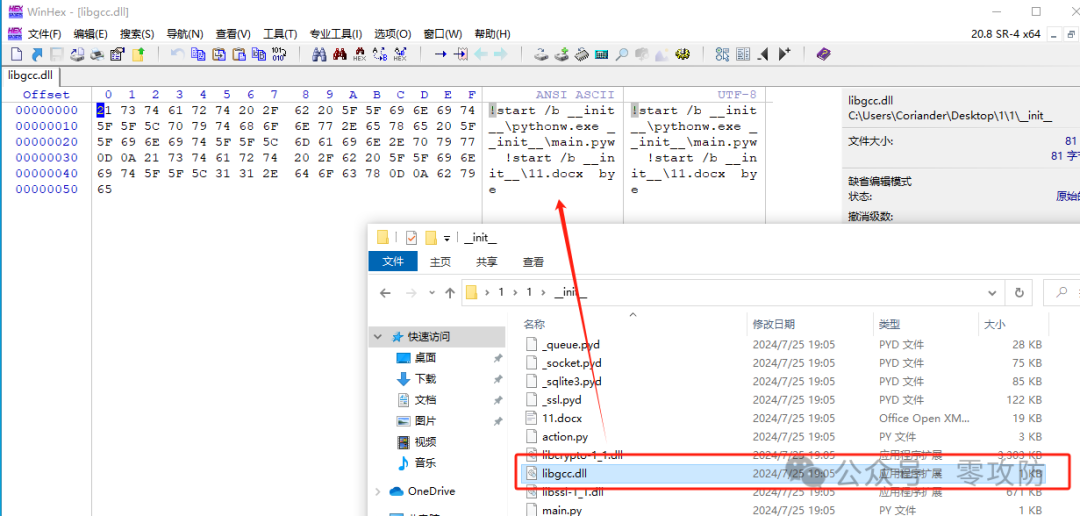Click the Open file toolbar icon

[37, 54]
